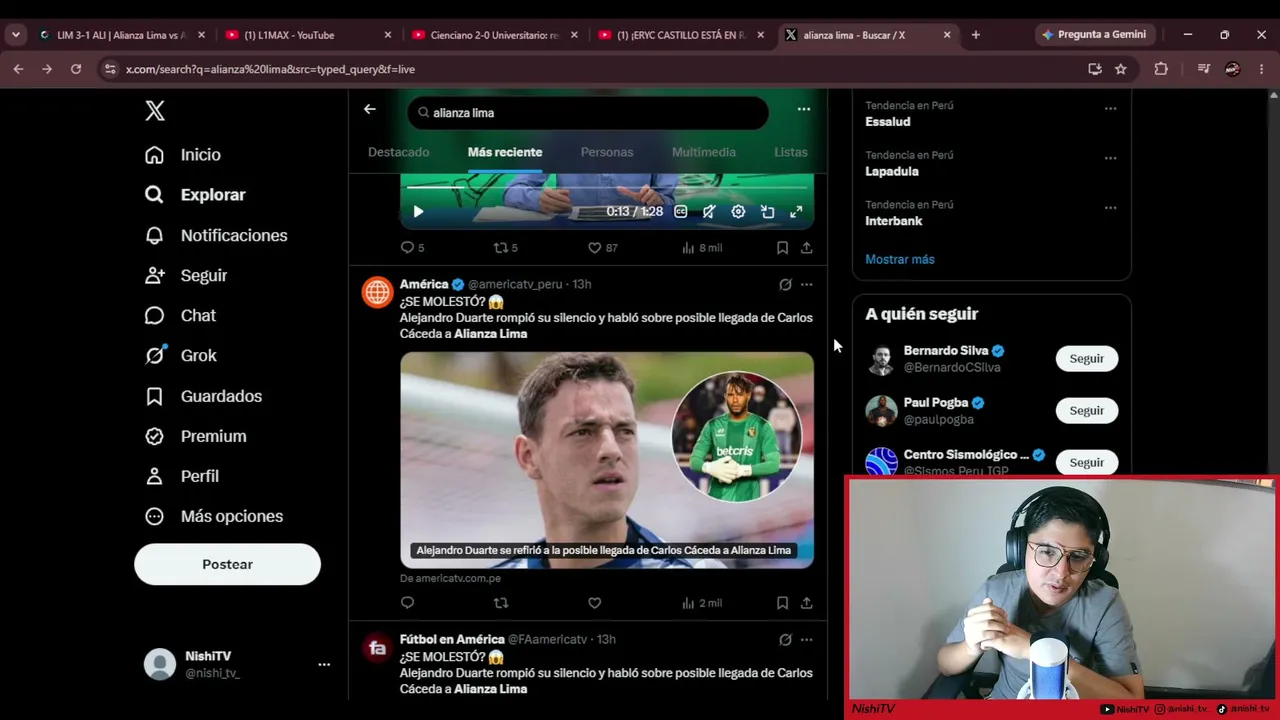
Task: Open Notificaciones from the sidebar
Action: tap(216, 235)
